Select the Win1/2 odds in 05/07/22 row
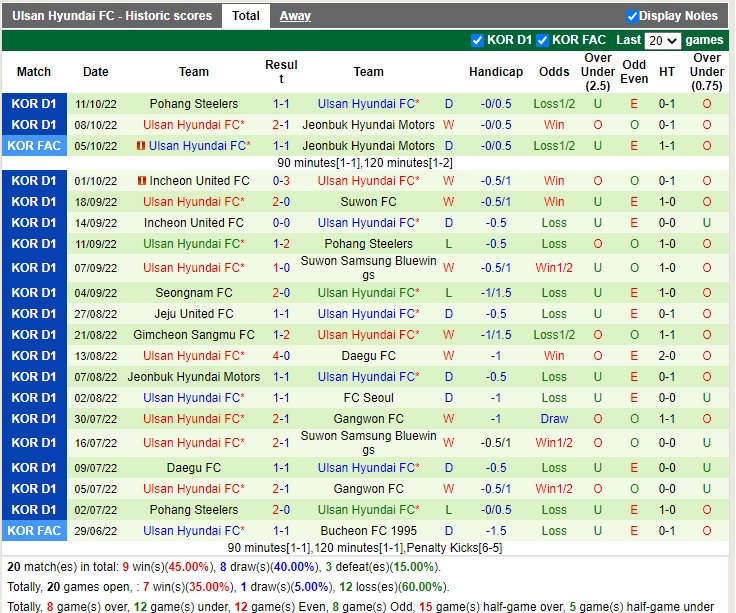Viewport: 736px width, 613px height. click(x=554, y=489)
